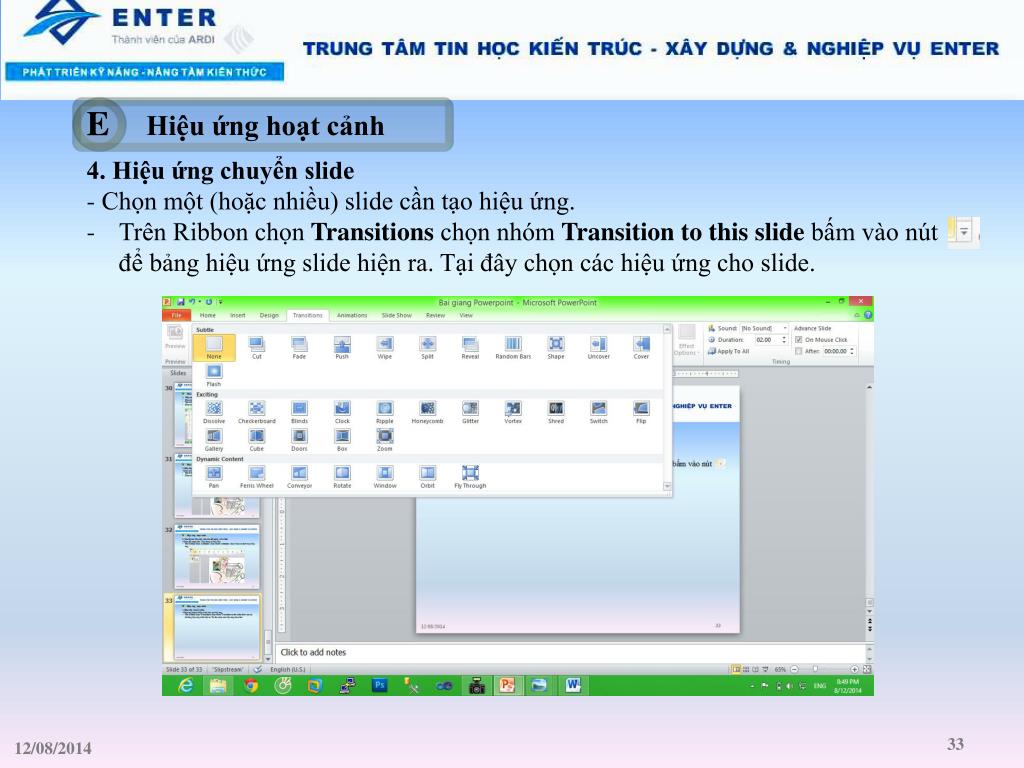This screenshot has width=1024, height=768.
Task: Apply the Dissolve transition
Action: 214,412
